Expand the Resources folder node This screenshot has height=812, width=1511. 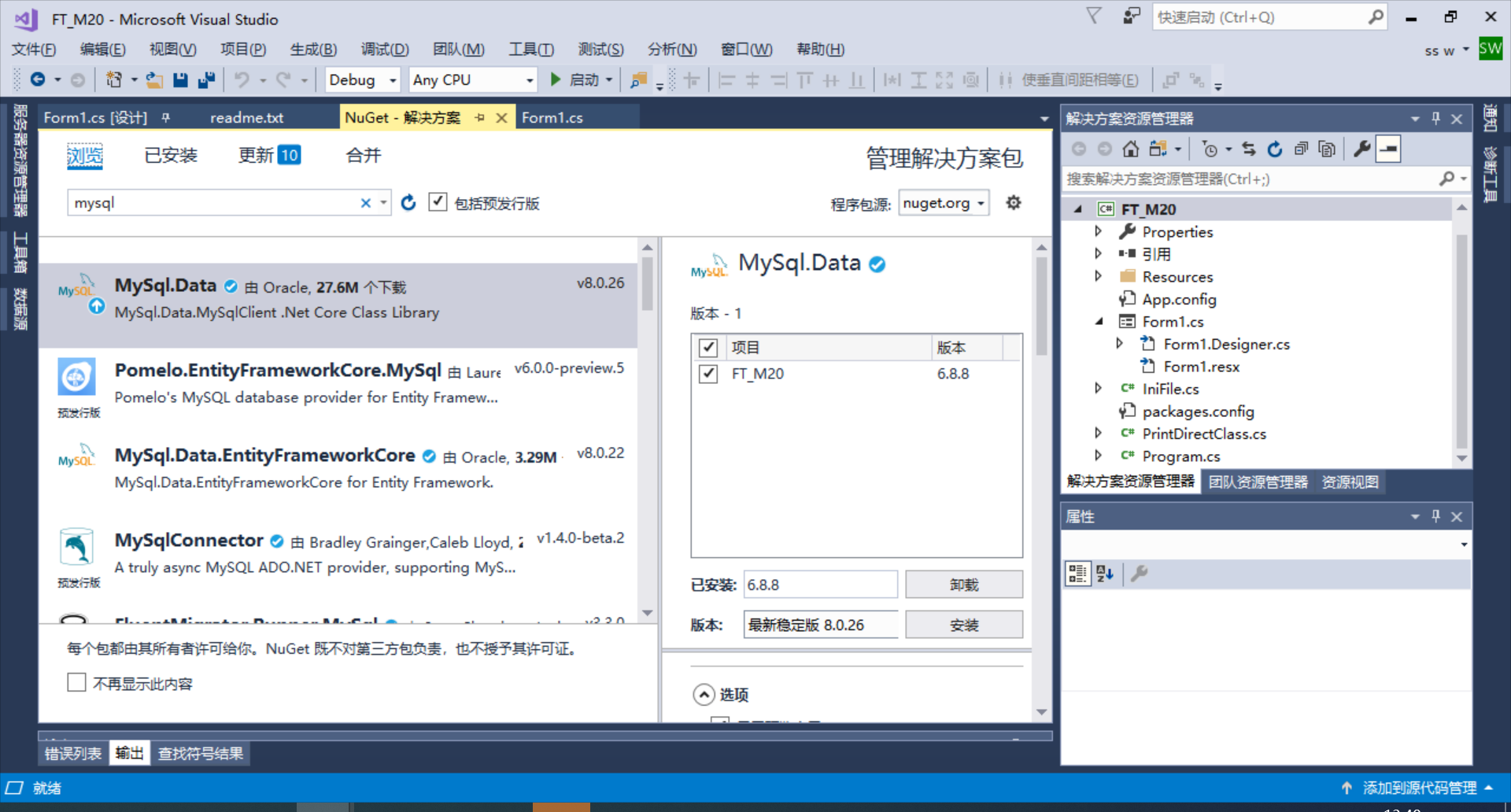[1099, 276]
